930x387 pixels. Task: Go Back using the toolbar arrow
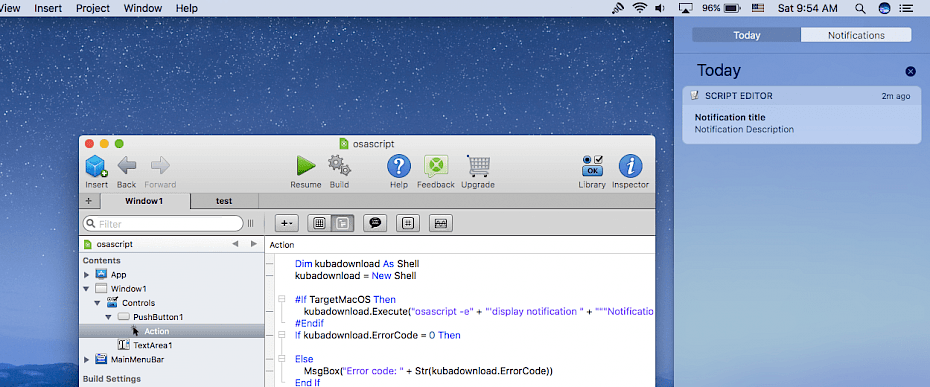pos(126,166)
